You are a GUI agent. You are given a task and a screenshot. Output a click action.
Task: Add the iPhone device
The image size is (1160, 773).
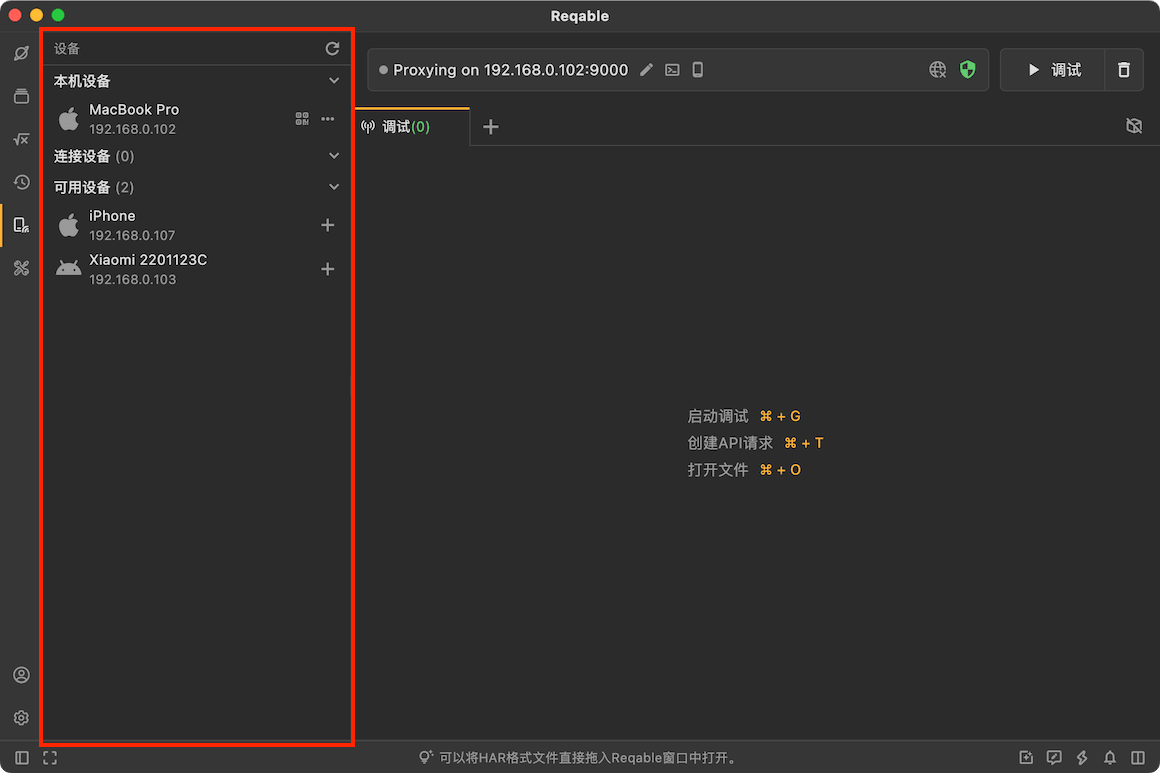328,225
